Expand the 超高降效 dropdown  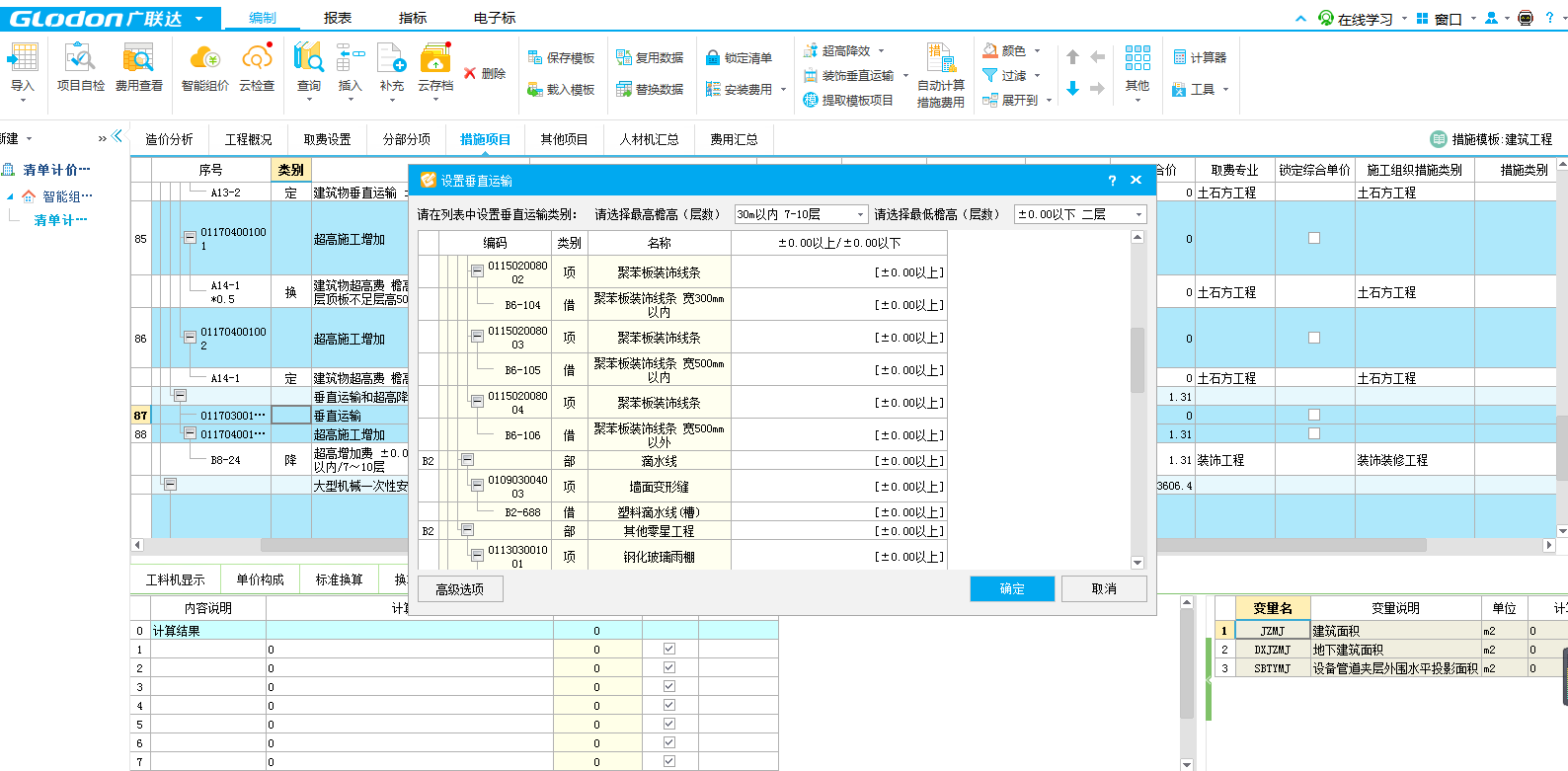[x=881, y=51]
